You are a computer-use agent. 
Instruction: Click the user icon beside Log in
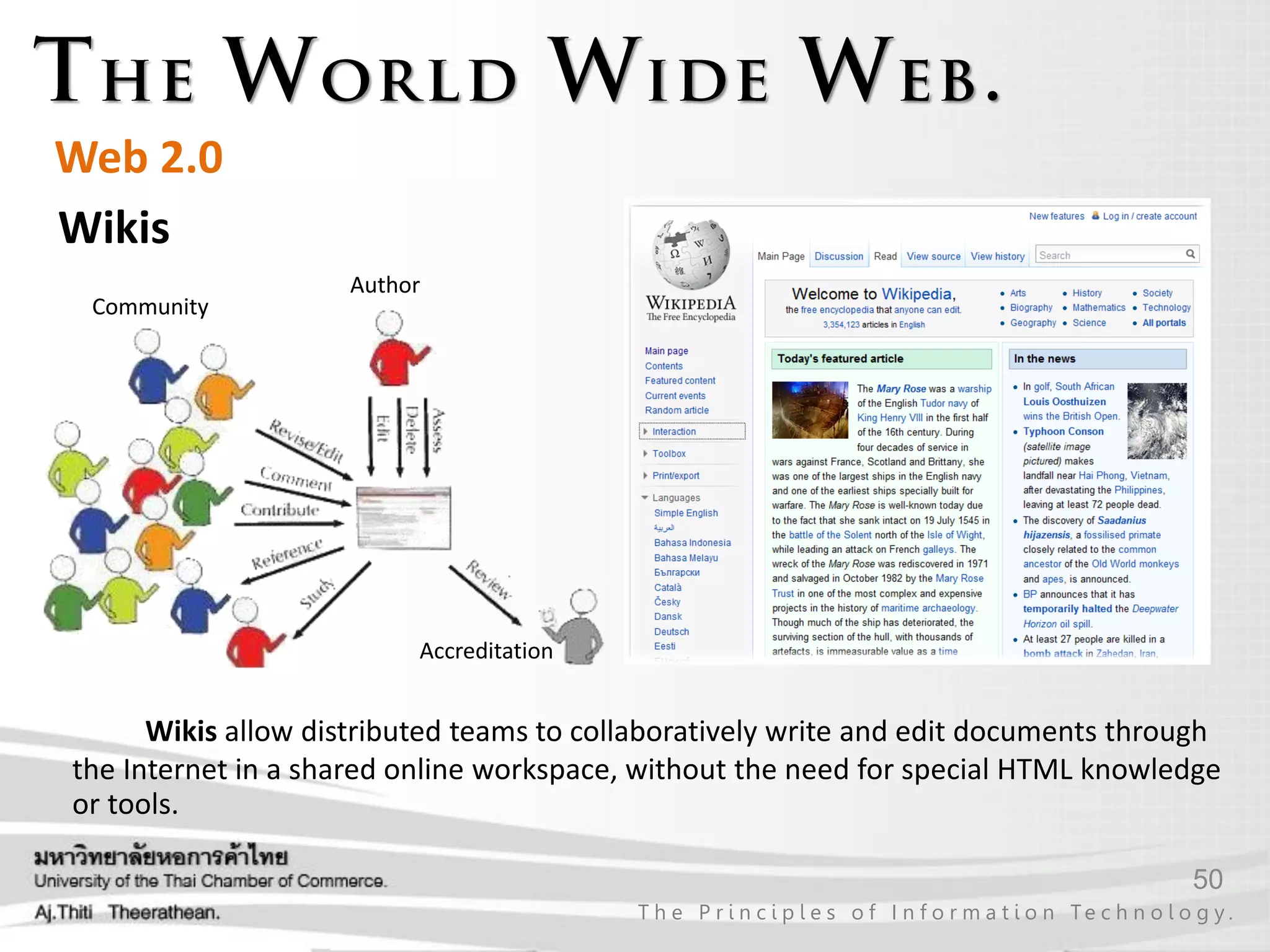1096,216
